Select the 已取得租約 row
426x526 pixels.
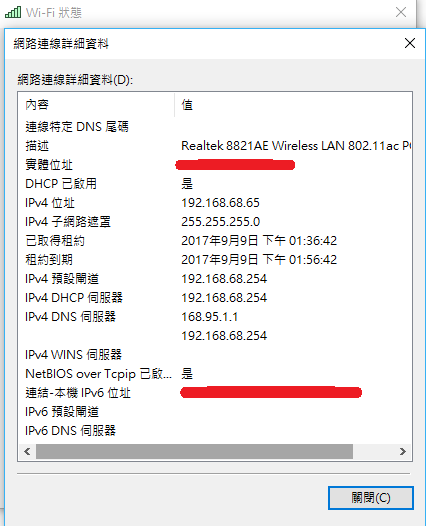(215, 241)
